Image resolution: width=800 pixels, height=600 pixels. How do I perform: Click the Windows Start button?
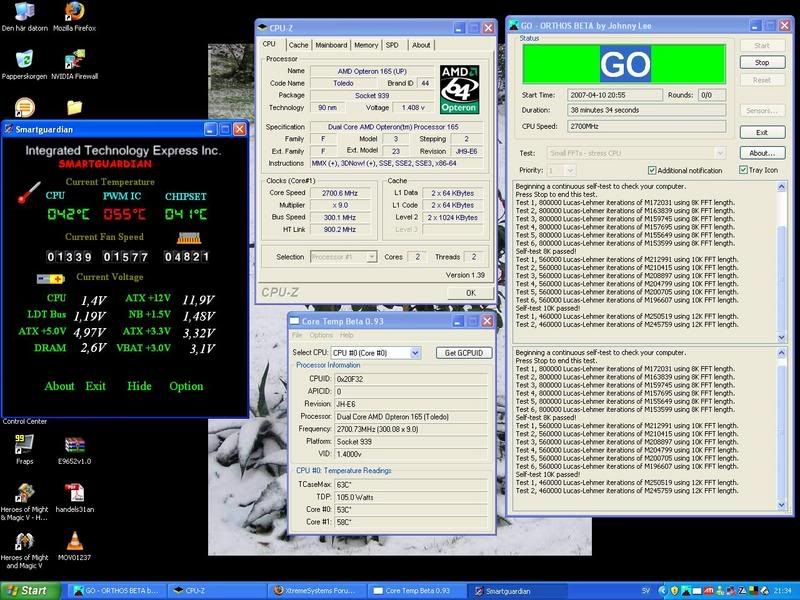pyautogui.click(x=30, y=591)
